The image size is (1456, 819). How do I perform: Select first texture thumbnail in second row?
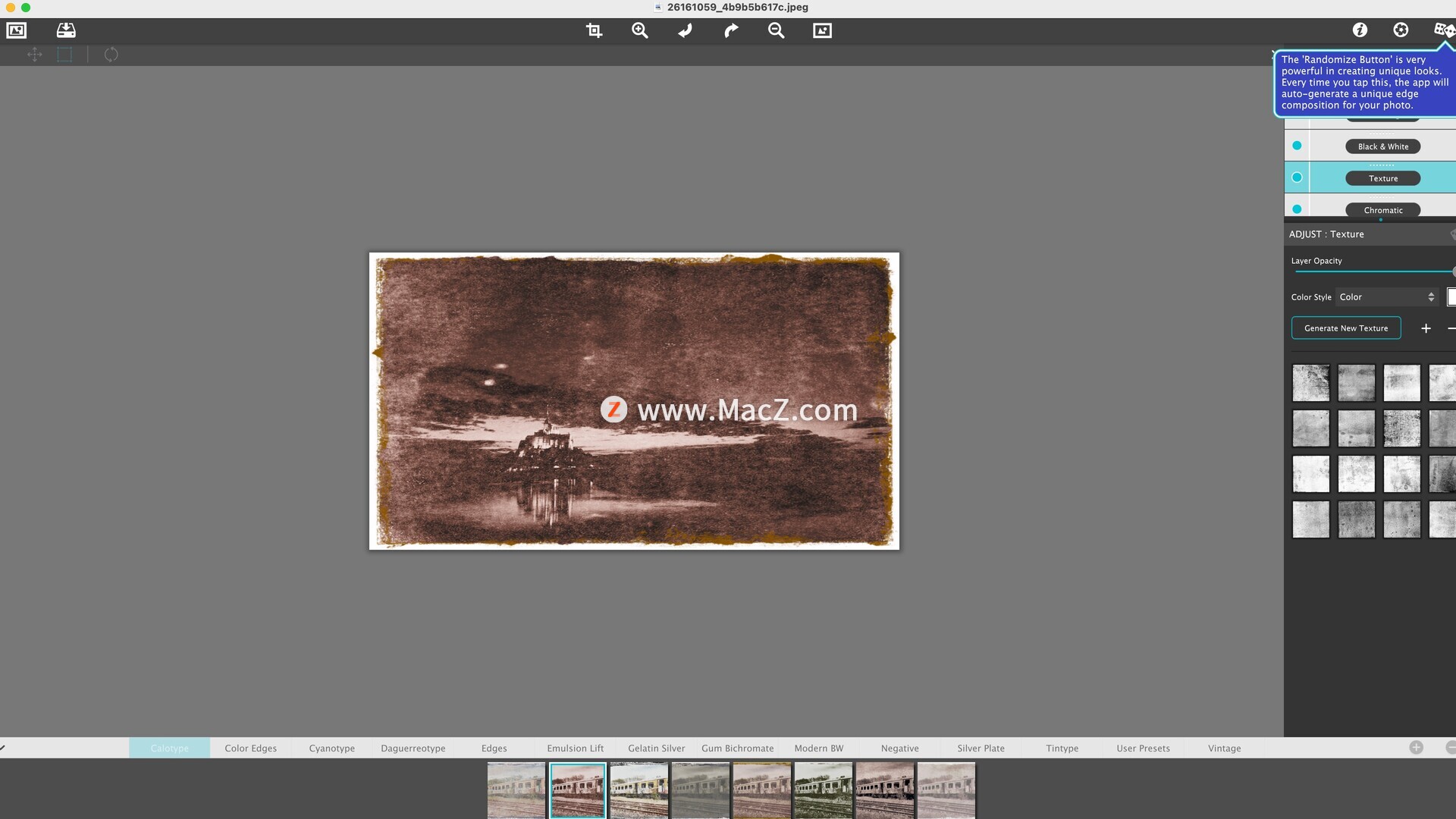(x=1310, y=428)
